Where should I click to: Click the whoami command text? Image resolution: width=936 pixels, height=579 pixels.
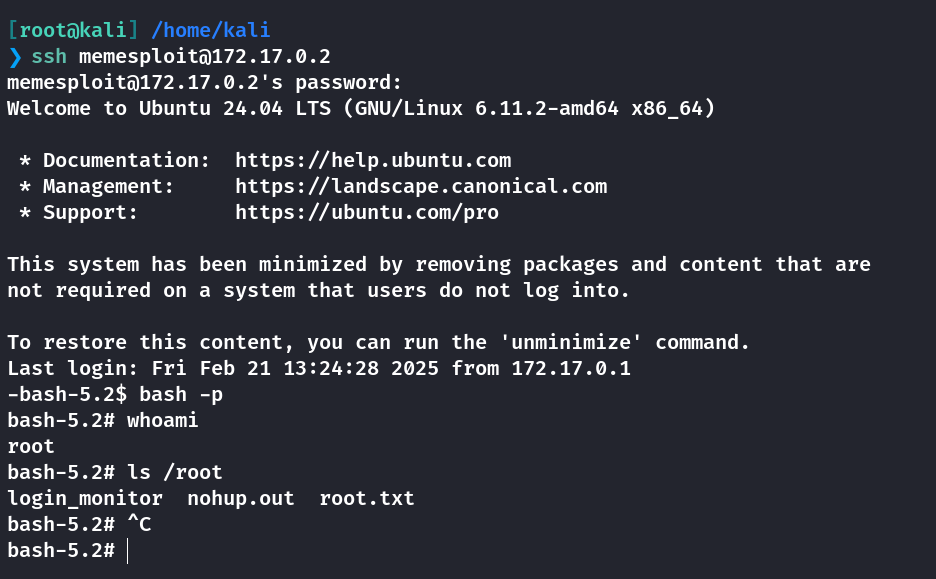(x=162, y=420)
